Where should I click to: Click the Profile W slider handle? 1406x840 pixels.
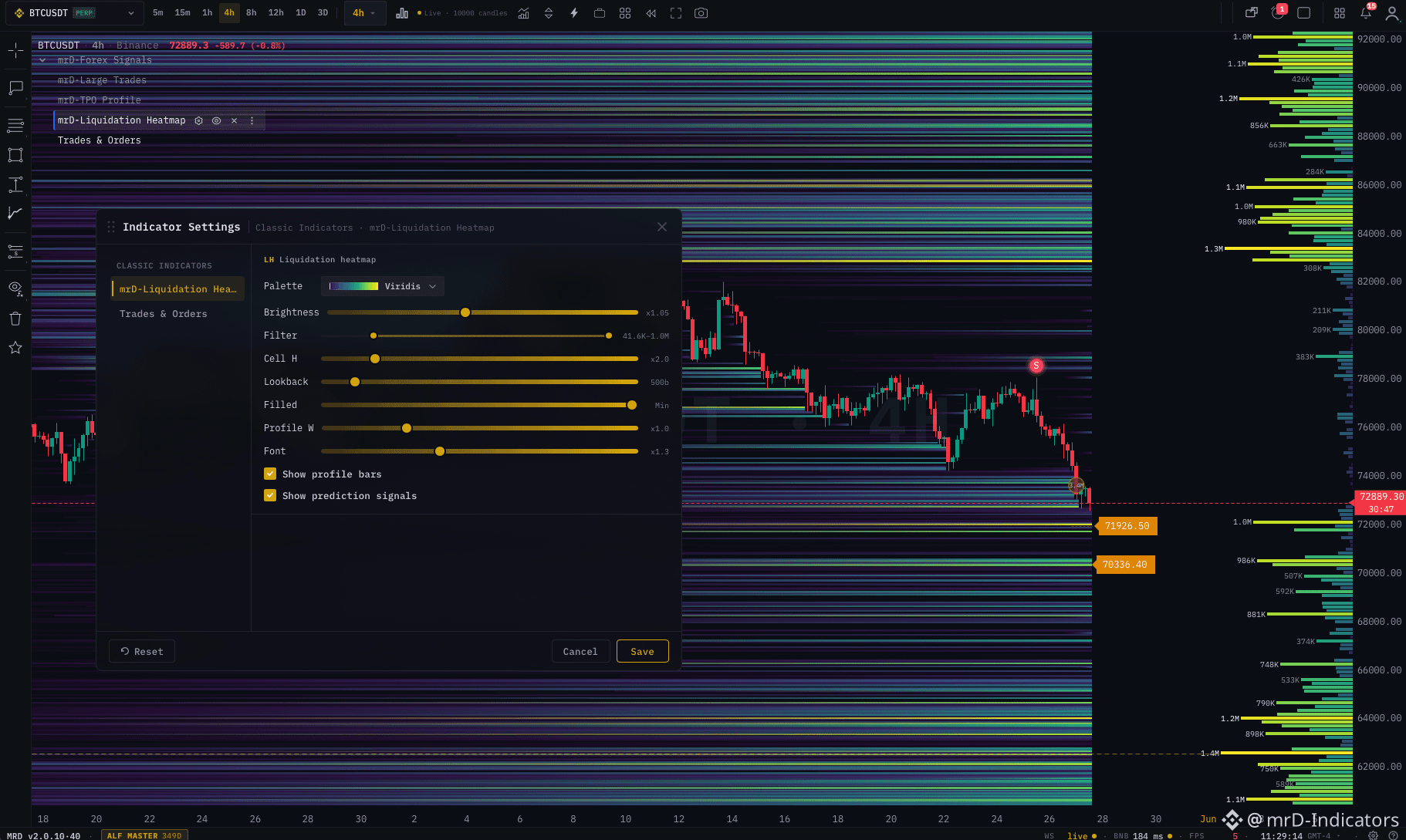[x=407, y=428]
